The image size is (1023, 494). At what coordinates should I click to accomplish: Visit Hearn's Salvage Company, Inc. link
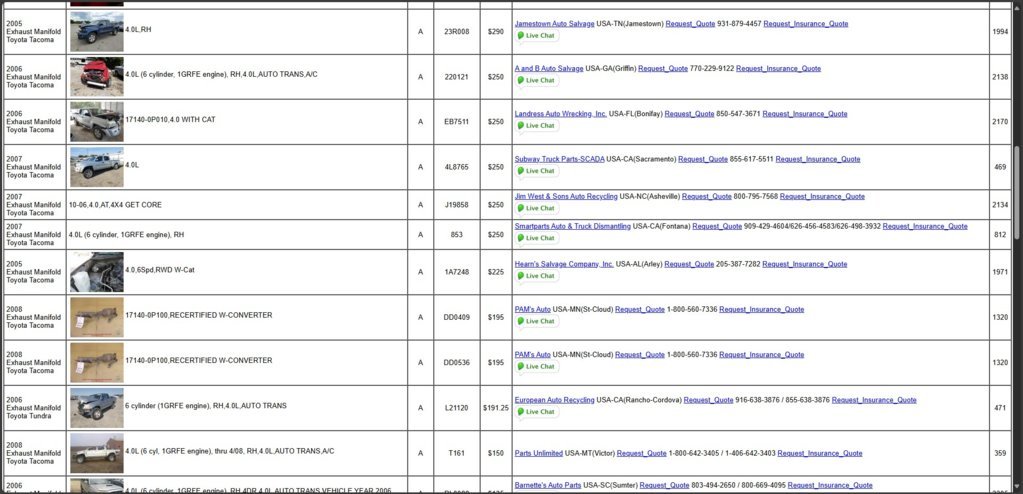click(564, 264)
